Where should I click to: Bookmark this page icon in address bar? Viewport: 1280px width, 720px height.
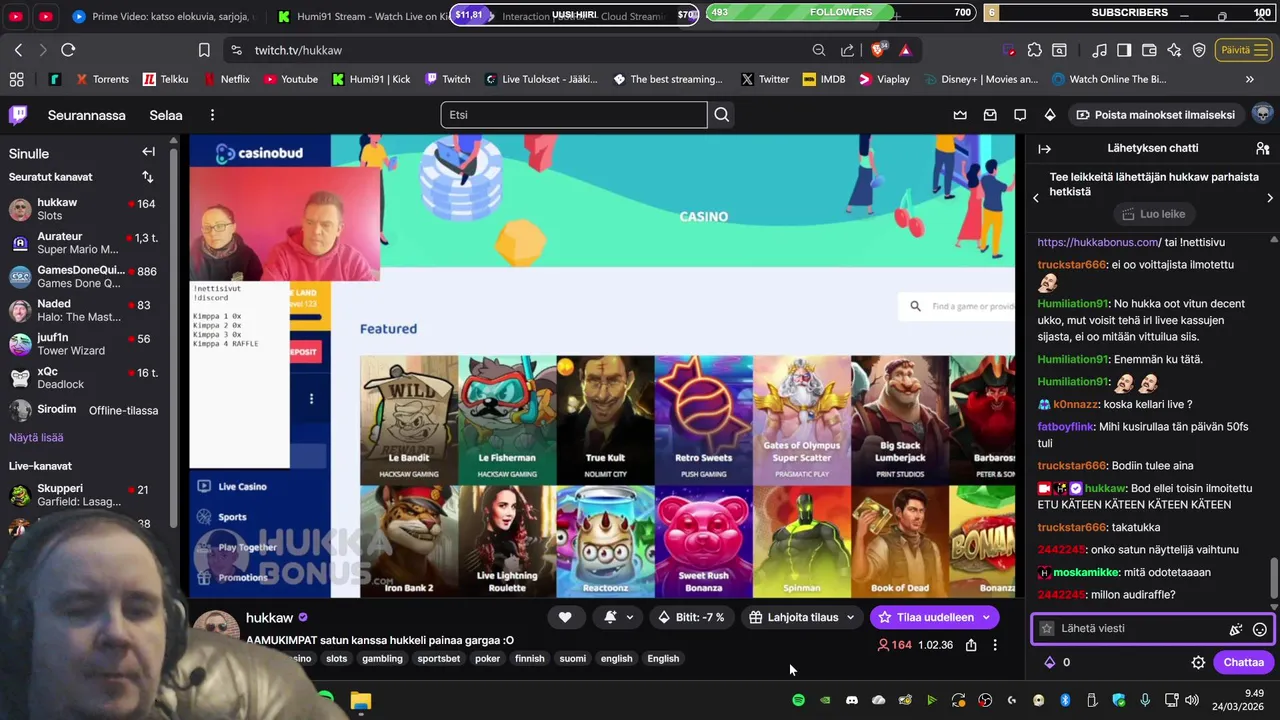tap(204, 50)
